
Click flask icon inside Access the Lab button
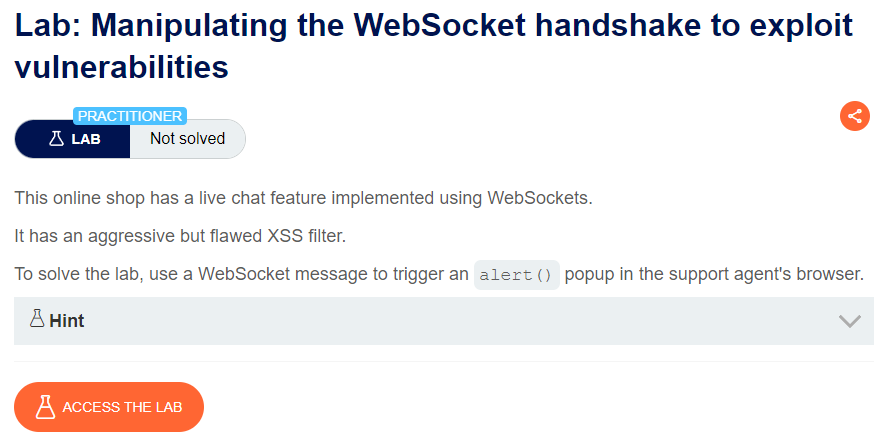(45, 407)
